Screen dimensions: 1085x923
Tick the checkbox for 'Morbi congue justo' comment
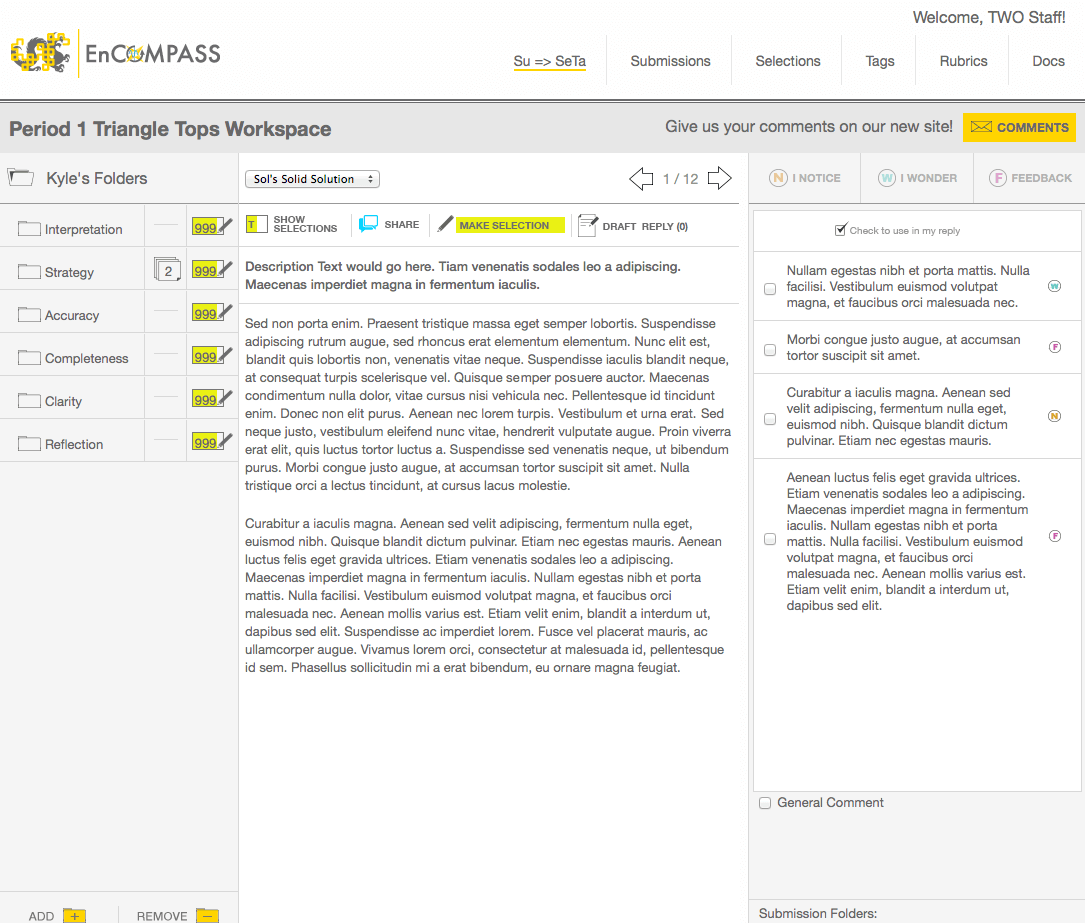pos(770,350)
